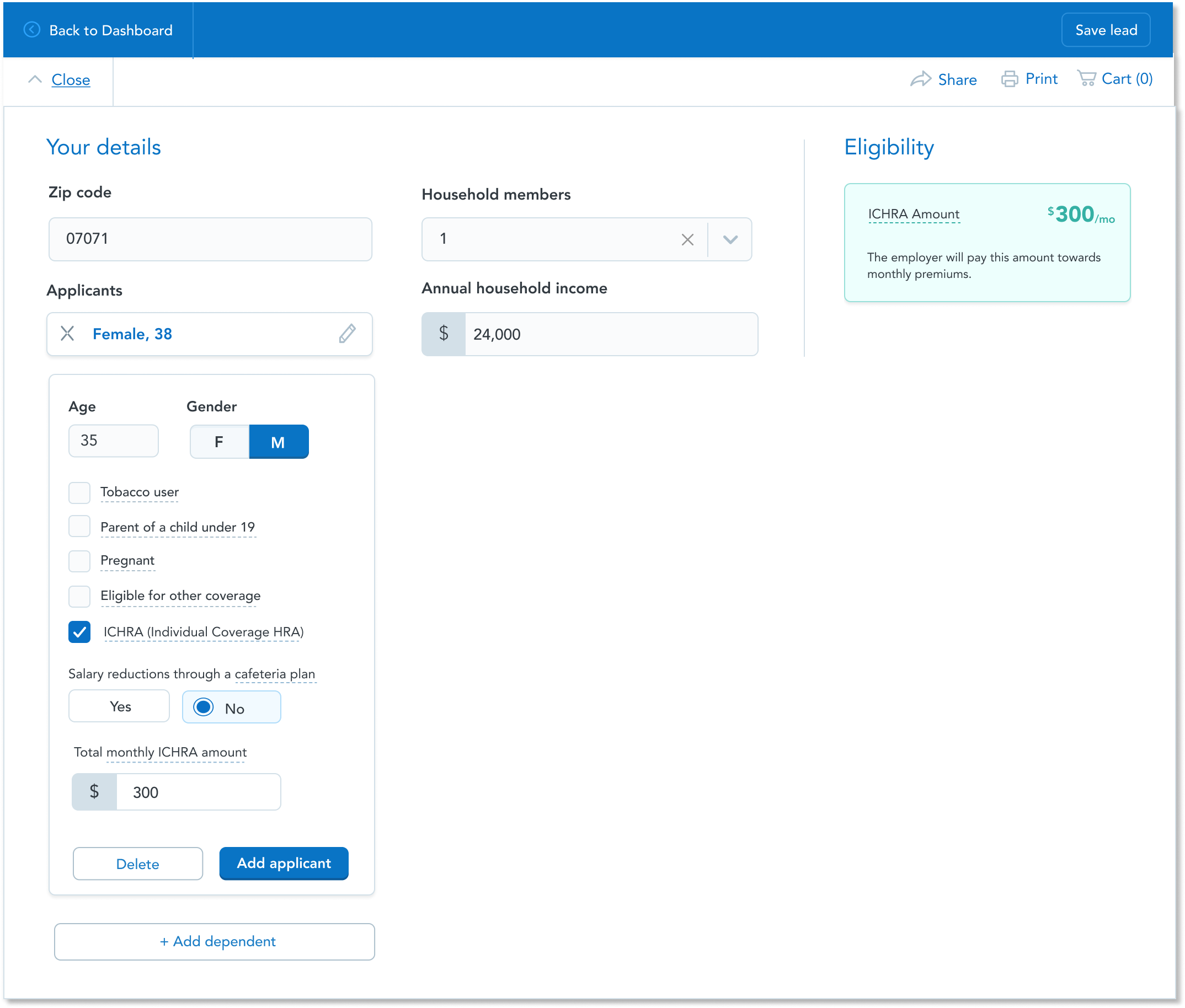Remove the Female, 38 applicant with the X
This screenshot has height=1008, width=1185.
tap(68, 334)
